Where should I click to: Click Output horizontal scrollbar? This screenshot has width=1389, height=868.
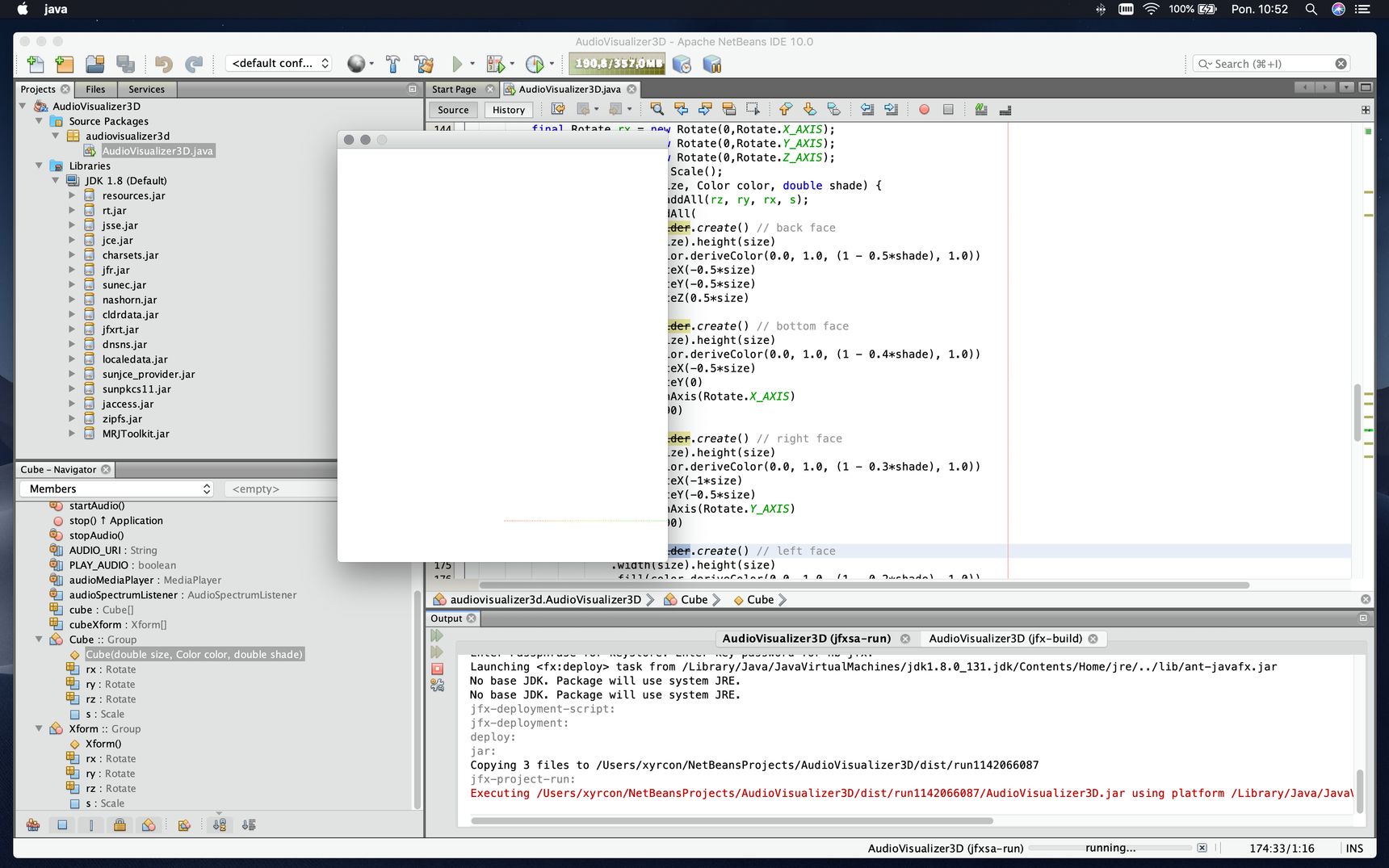pos(732,820)
